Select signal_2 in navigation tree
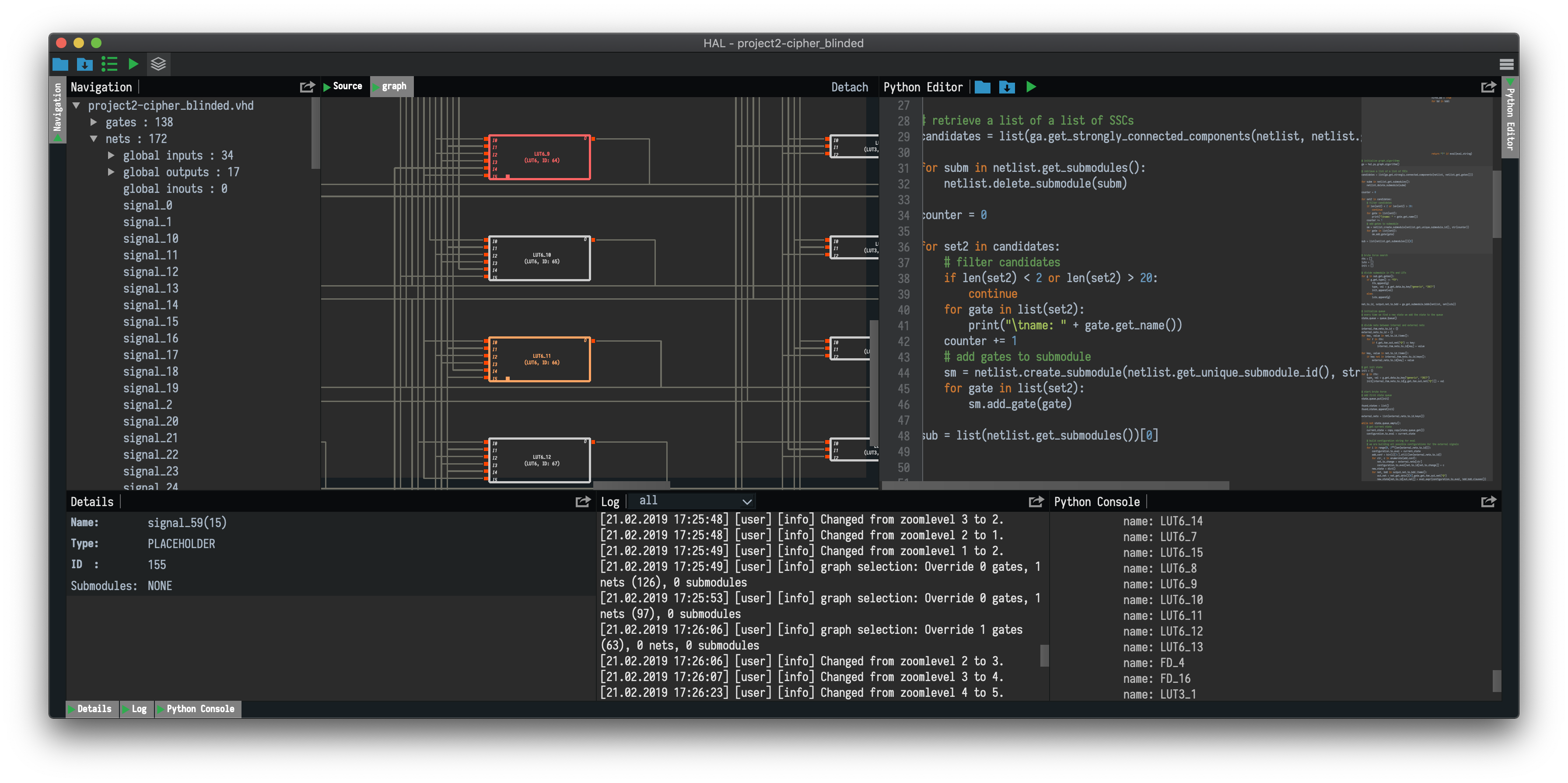 coord(148,405)
